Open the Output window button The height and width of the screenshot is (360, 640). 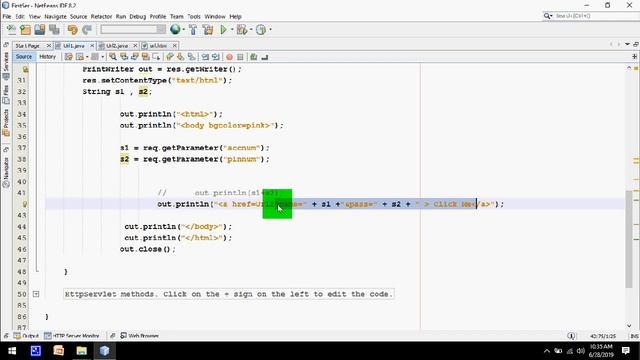tap(26, 336)
